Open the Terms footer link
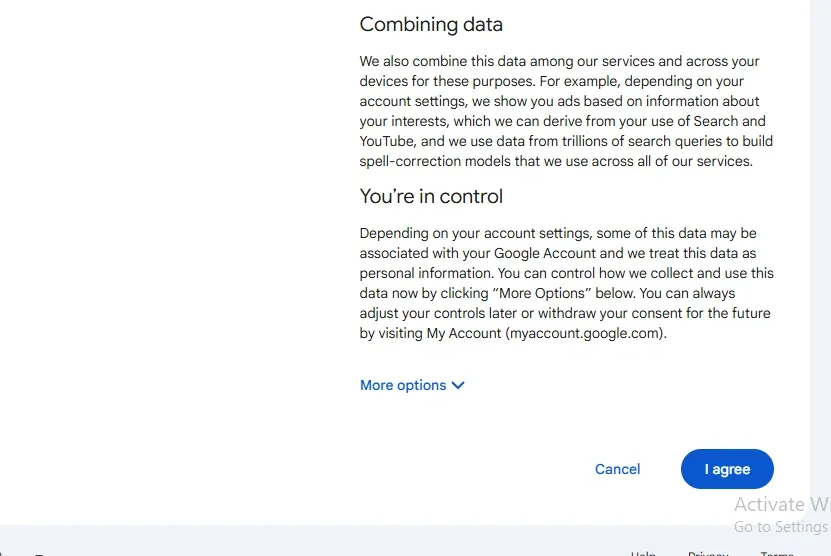Viewport: 831px width, 556px height. (777, 553)
